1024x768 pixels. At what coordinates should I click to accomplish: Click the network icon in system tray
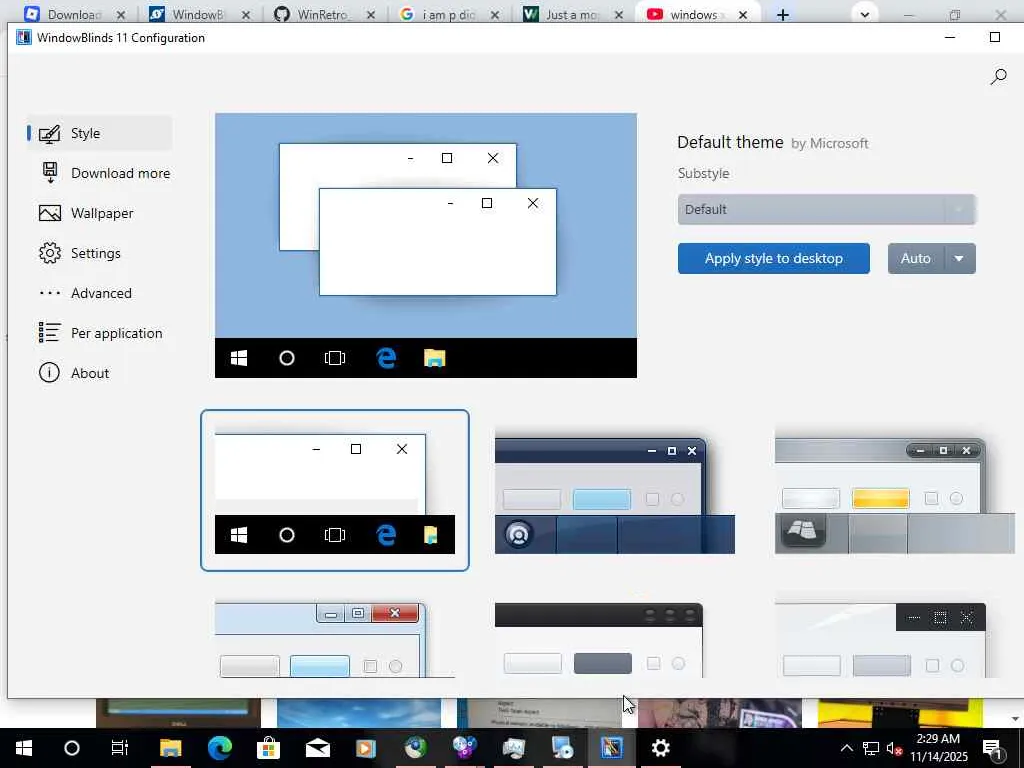[871, 748]
